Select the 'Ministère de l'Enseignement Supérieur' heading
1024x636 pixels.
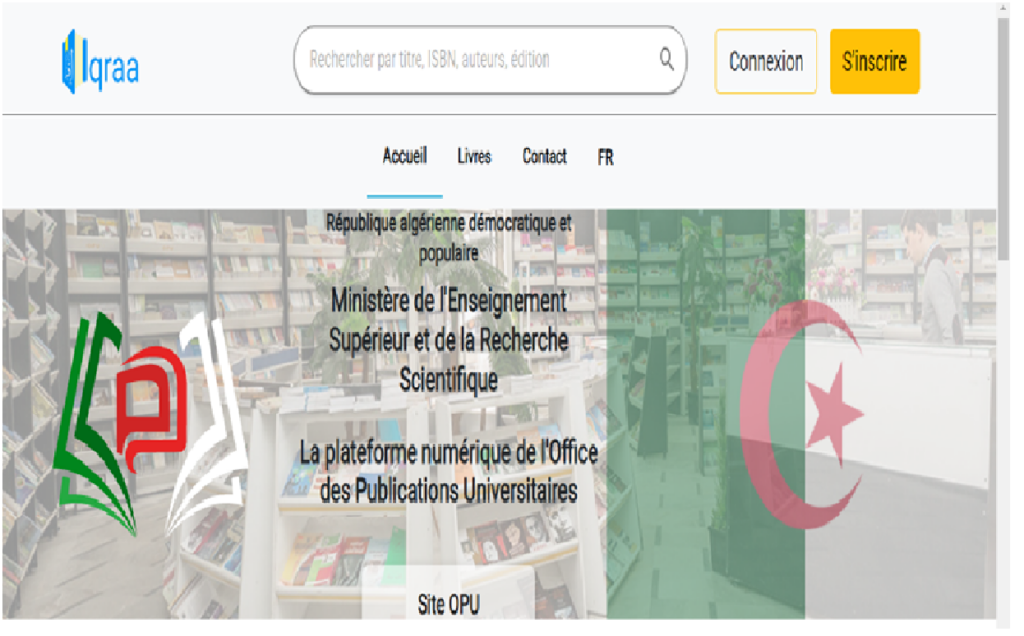point(449,341)
